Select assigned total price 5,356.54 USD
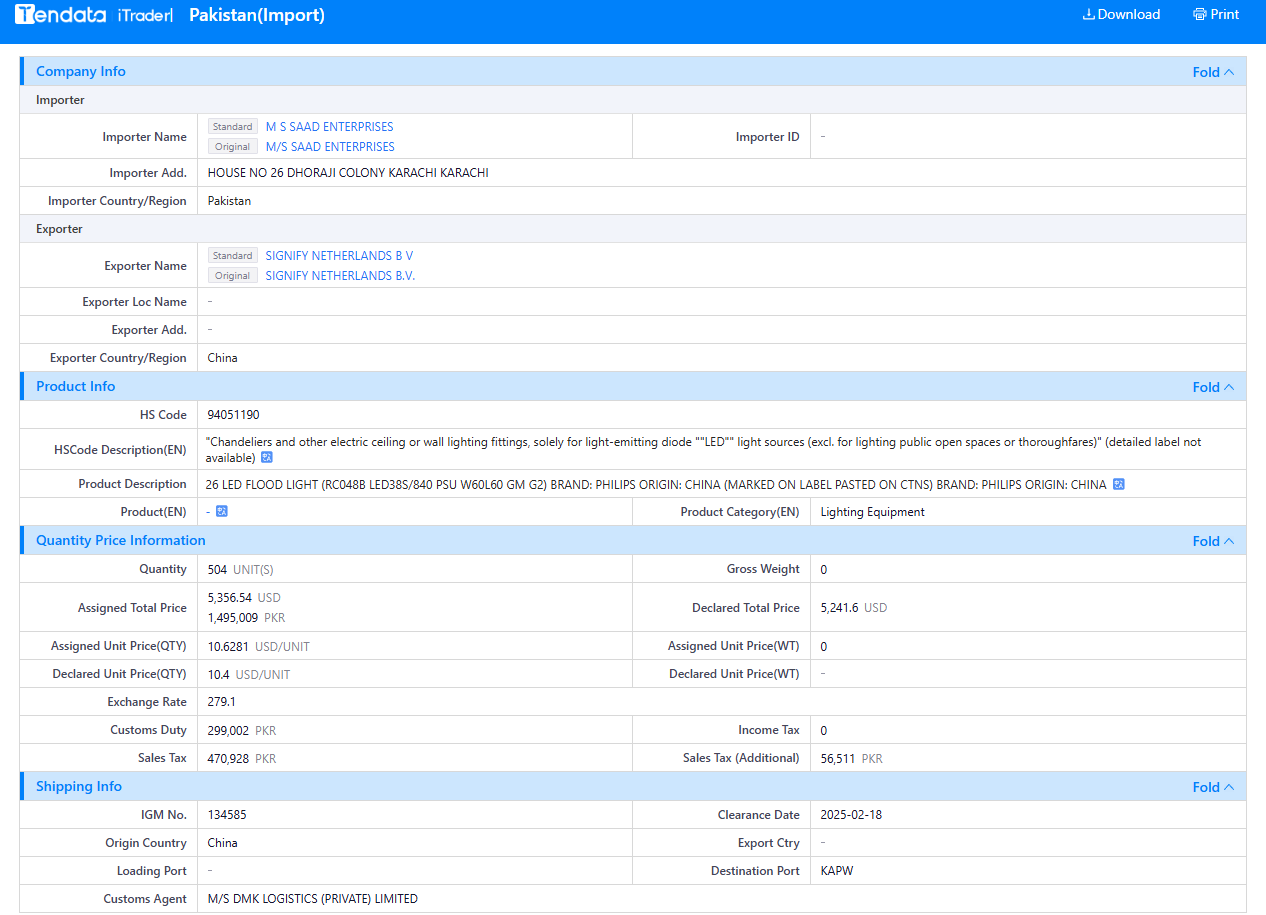This screenshot has width=1266, height=915. 244,598
